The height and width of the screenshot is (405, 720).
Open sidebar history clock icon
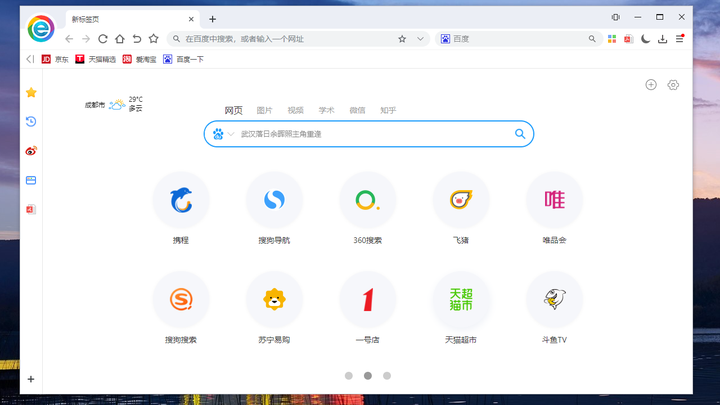click(x=31, y=122)
